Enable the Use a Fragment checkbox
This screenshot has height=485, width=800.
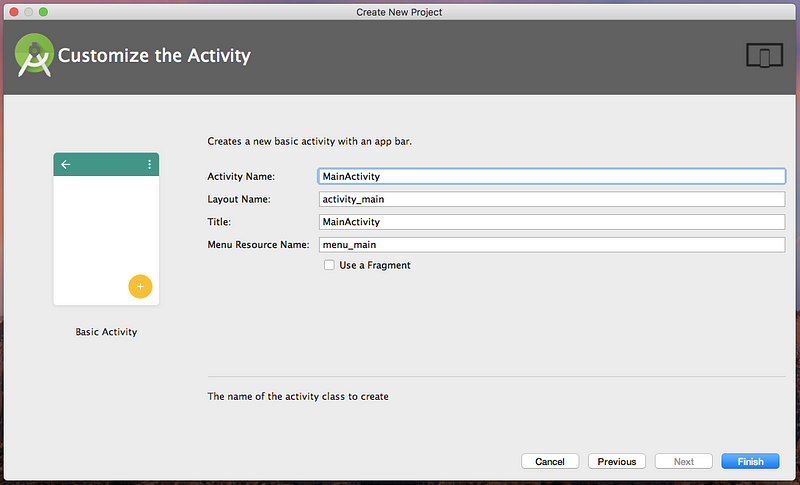coord(330,265)
